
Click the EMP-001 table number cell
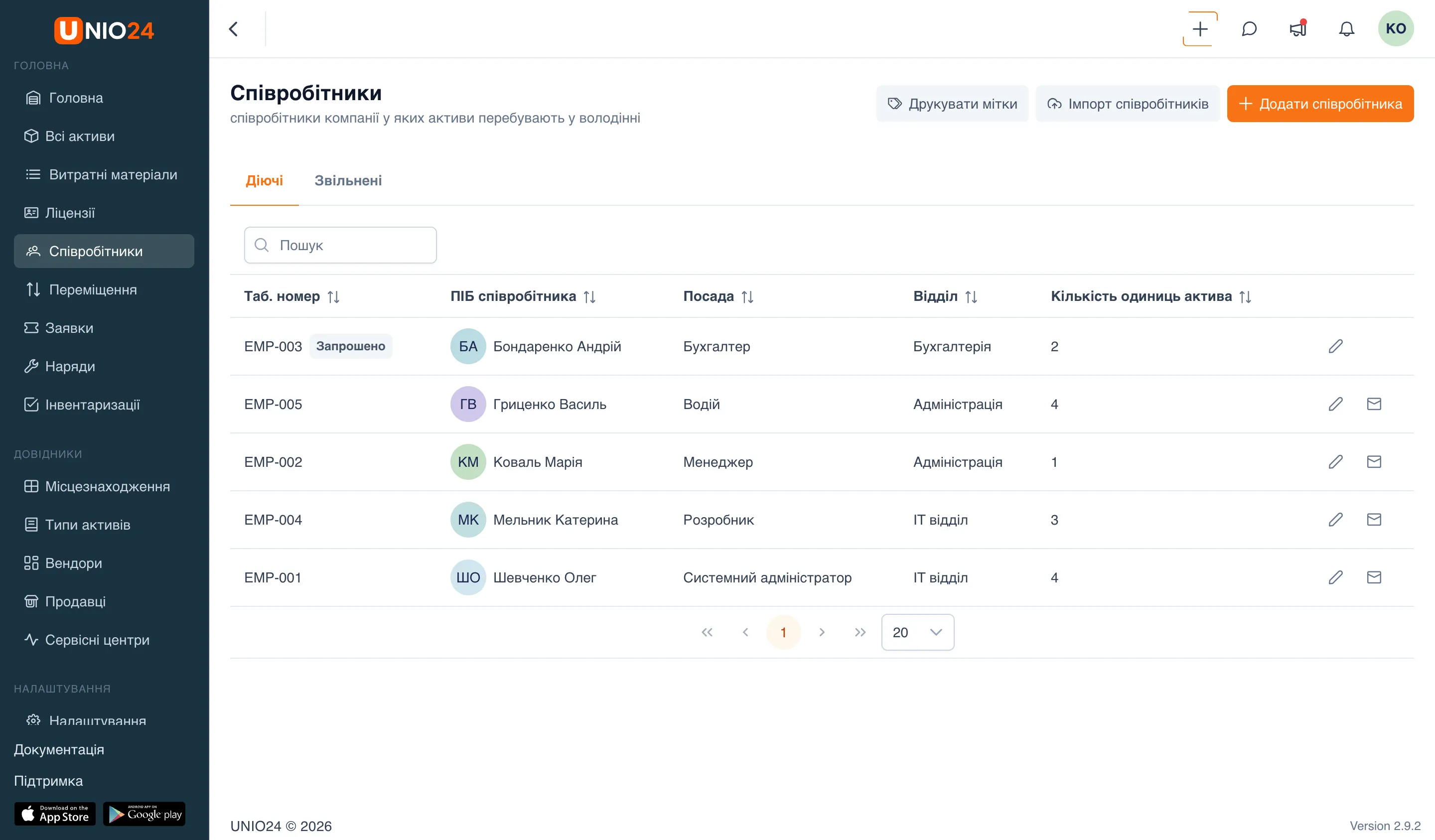tap(272, 577)
